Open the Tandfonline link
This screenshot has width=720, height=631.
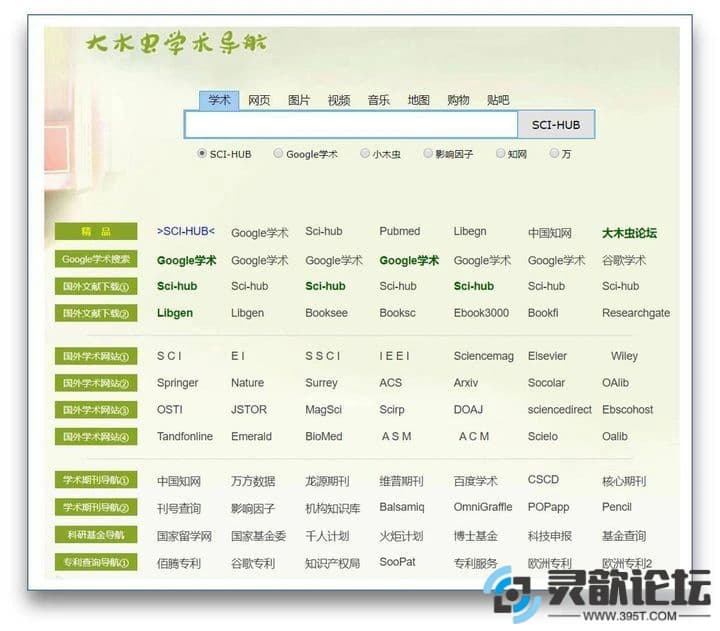pos(185,436)
